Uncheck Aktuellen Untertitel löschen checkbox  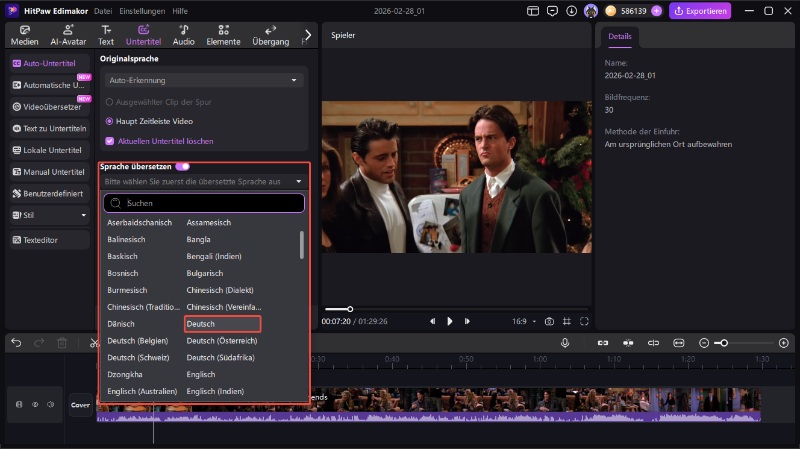click(109, 141)
